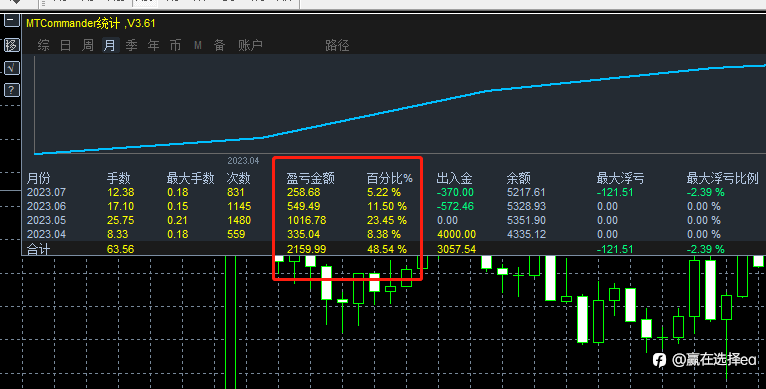The height and width of the screenshot is (389, 766).
Task: Switch to the 综 summary tab
Action: click(x=43, y=45)
